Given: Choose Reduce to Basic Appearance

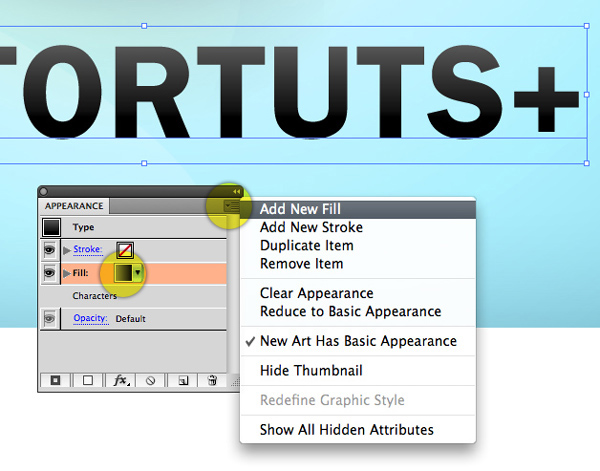Looking at the screenshot, I should (358, 311).
